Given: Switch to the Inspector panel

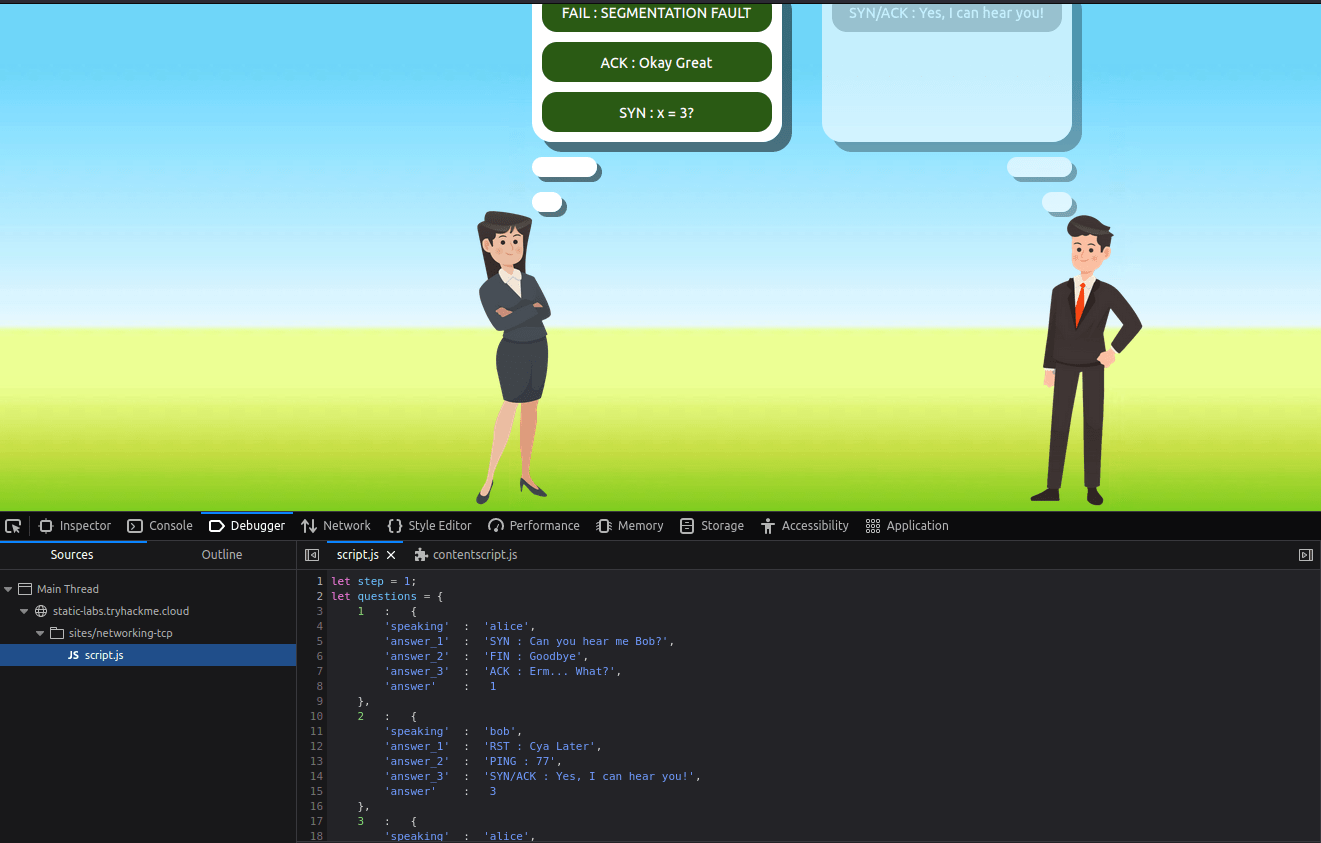Looking at the screenshot, I should 74,525.
